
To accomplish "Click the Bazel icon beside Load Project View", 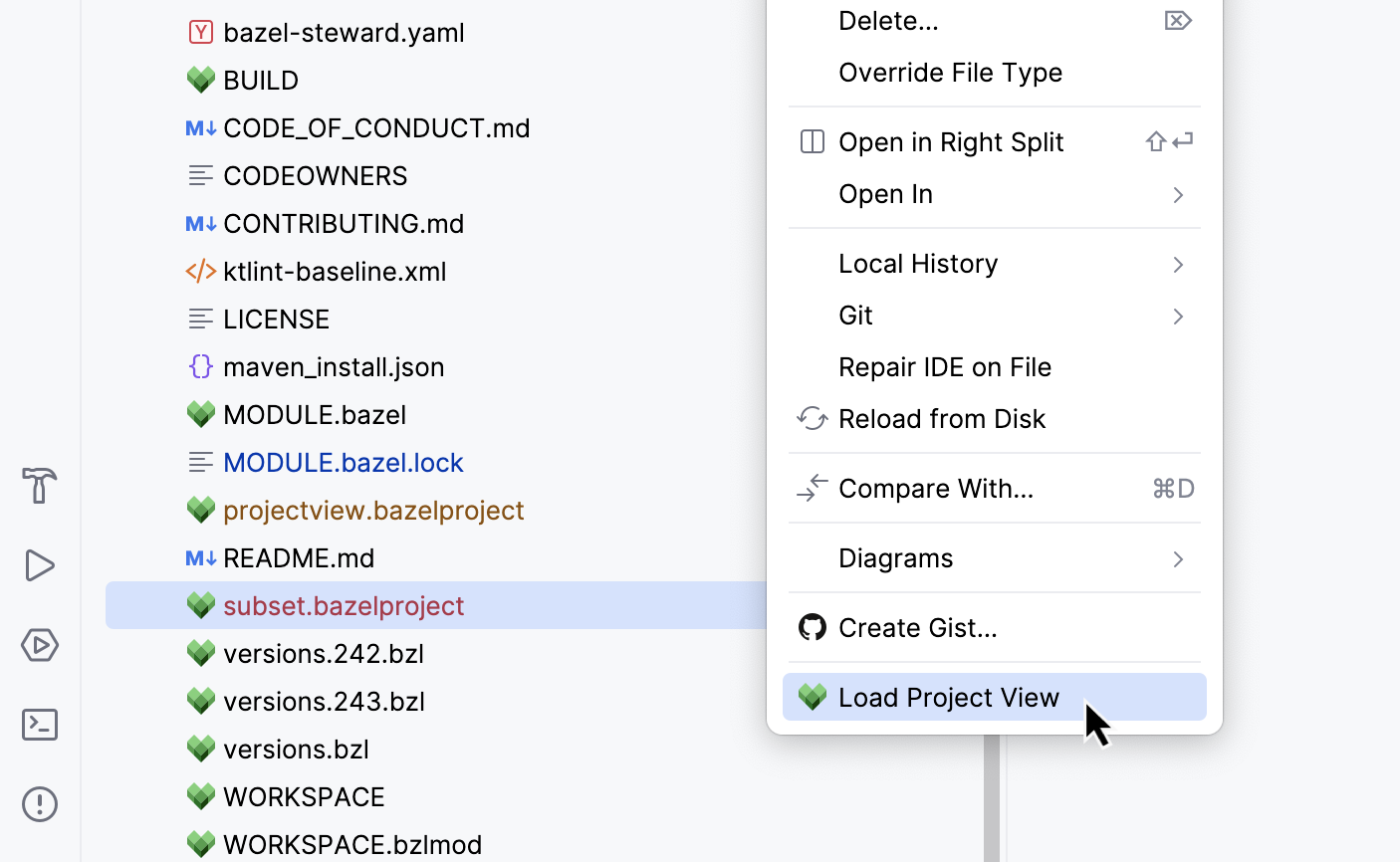I will click(812, 697).
